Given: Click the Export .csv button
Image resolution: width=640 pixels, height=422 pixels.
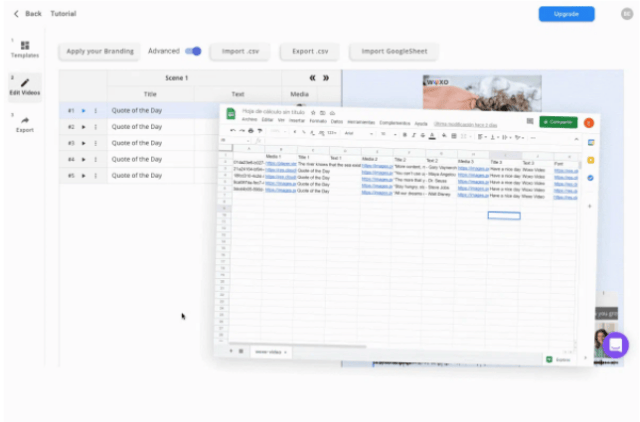Looking at the screenshot, I should [310, 51].
